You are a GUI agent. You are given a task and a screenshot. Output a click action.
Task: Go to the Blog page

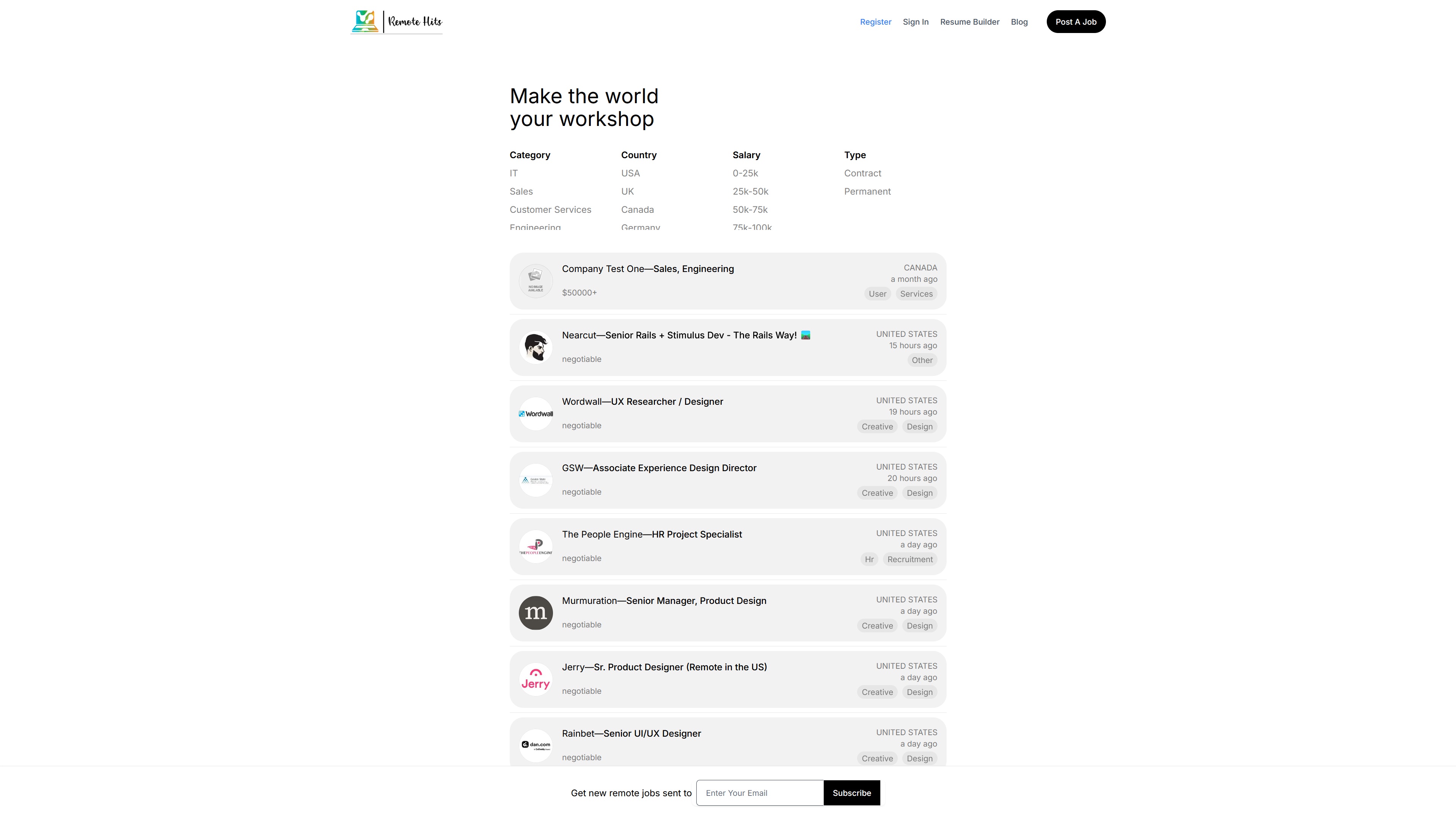coord(1019,22)
